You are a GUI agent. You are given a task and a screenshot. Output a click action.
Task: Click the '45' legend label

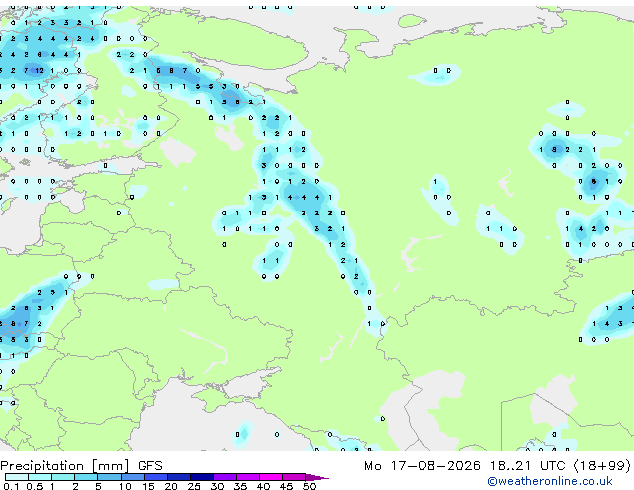(286, 486)
